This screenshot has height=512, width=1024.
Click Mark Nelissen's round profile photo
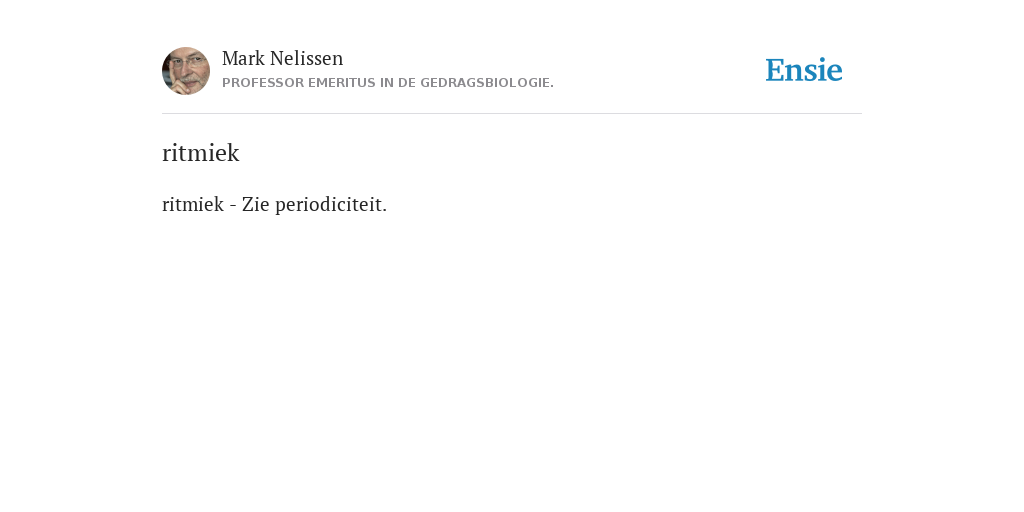[186, 71]
